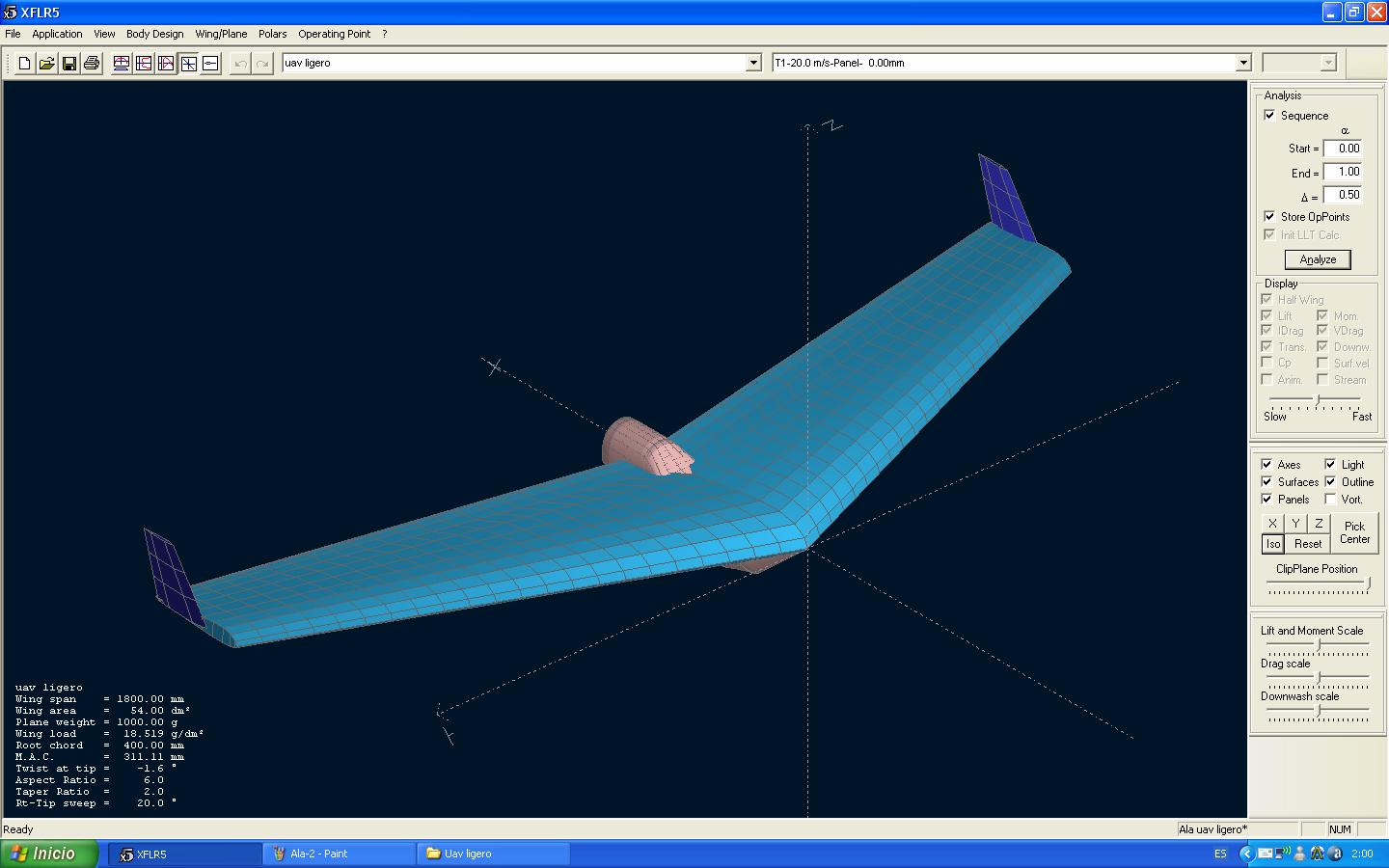Screen dimensions: 1389x868
Task: Select the 3D view toolbar icon
Action: click(x=189, y=64)
